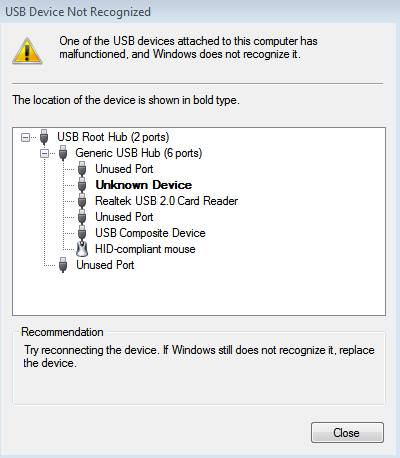
Task: Select the HID-compliant mouse entry
Action: pyautogui.click(x=145, y=249)
